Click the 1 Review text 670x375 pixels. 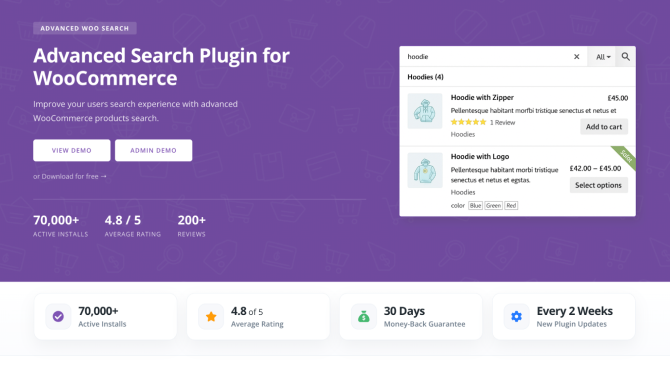(502, 123)
